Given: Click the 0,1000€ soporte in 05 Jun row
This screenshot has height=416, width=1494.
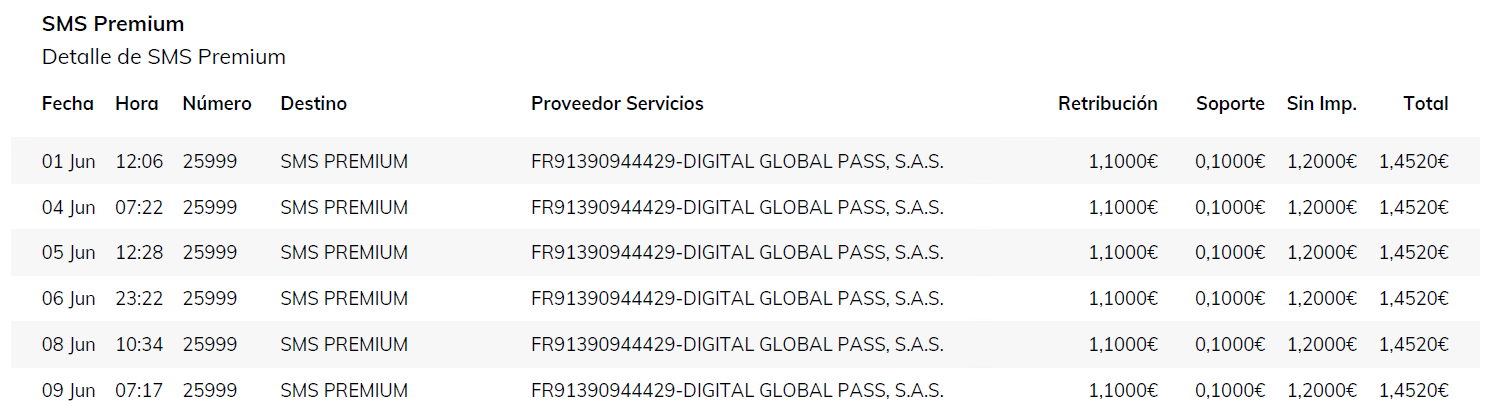Looking at the screenshot, I should 1229,253.
